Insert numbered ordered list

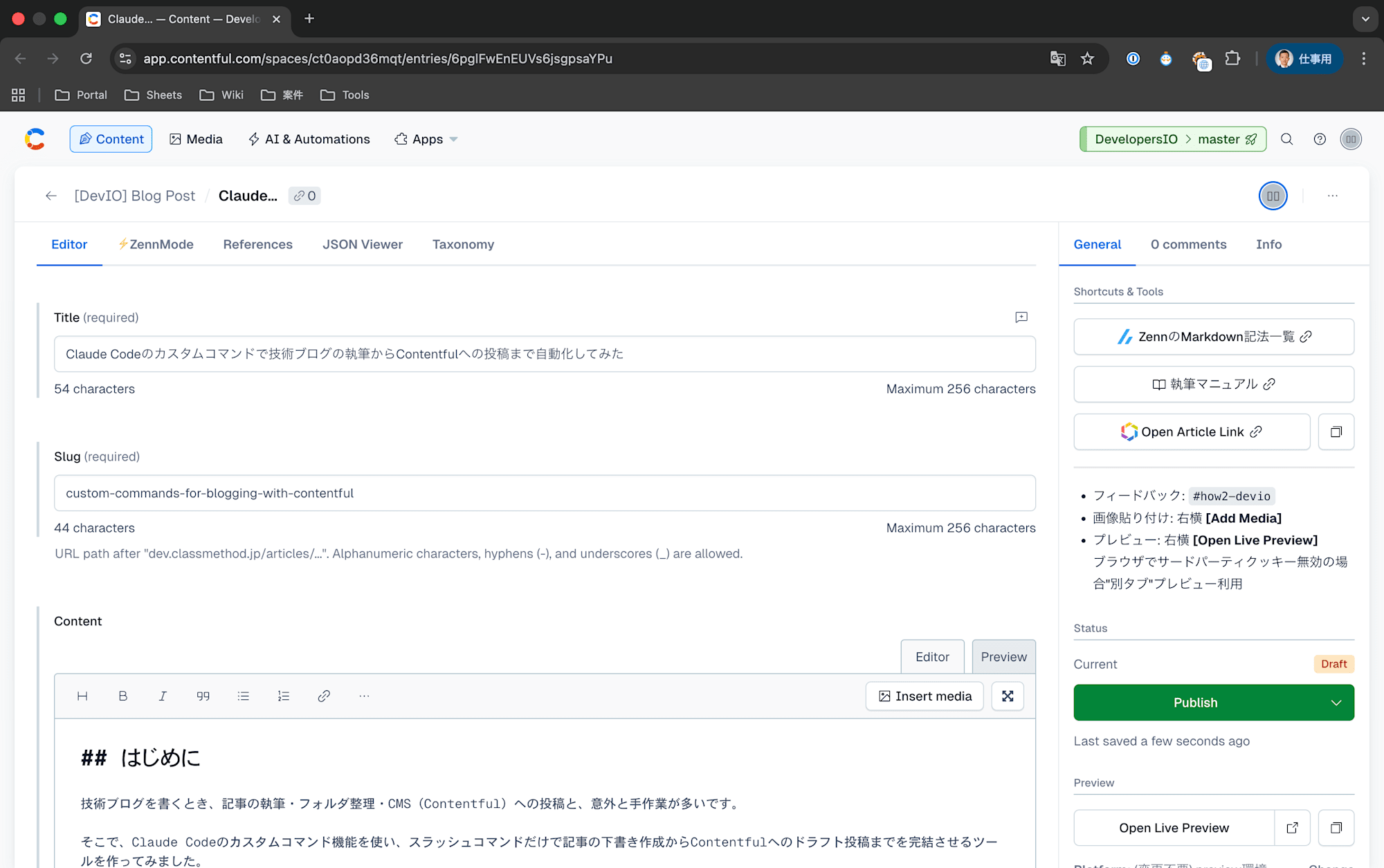(x=283, y=696)
